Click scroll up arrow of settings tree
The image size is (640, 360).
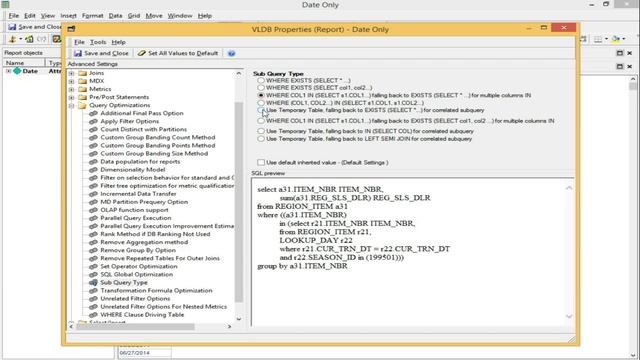click(x=239, y=73)
